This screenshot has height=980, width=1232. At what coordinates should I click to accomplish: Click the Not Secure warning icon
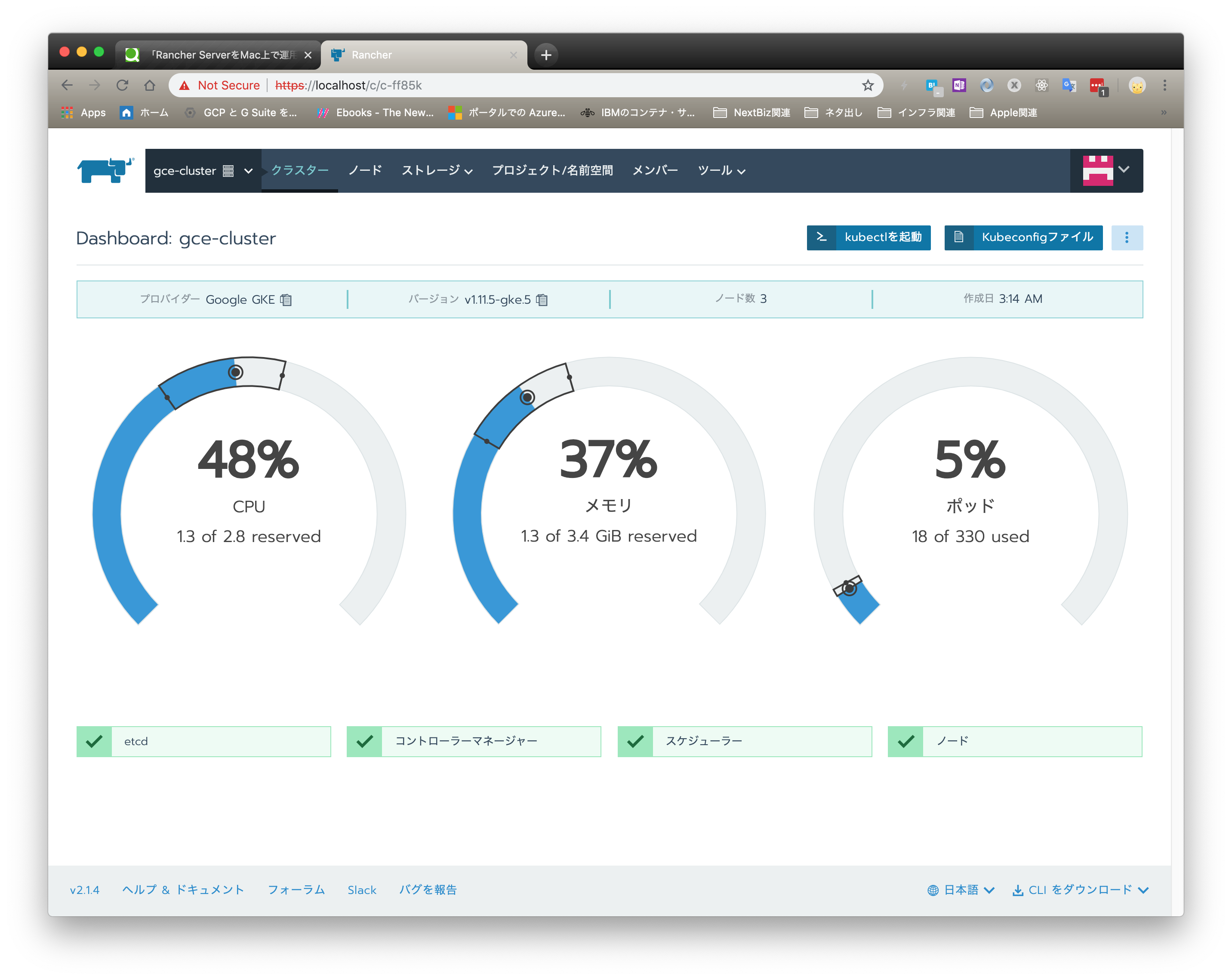(x=184, y=85)
